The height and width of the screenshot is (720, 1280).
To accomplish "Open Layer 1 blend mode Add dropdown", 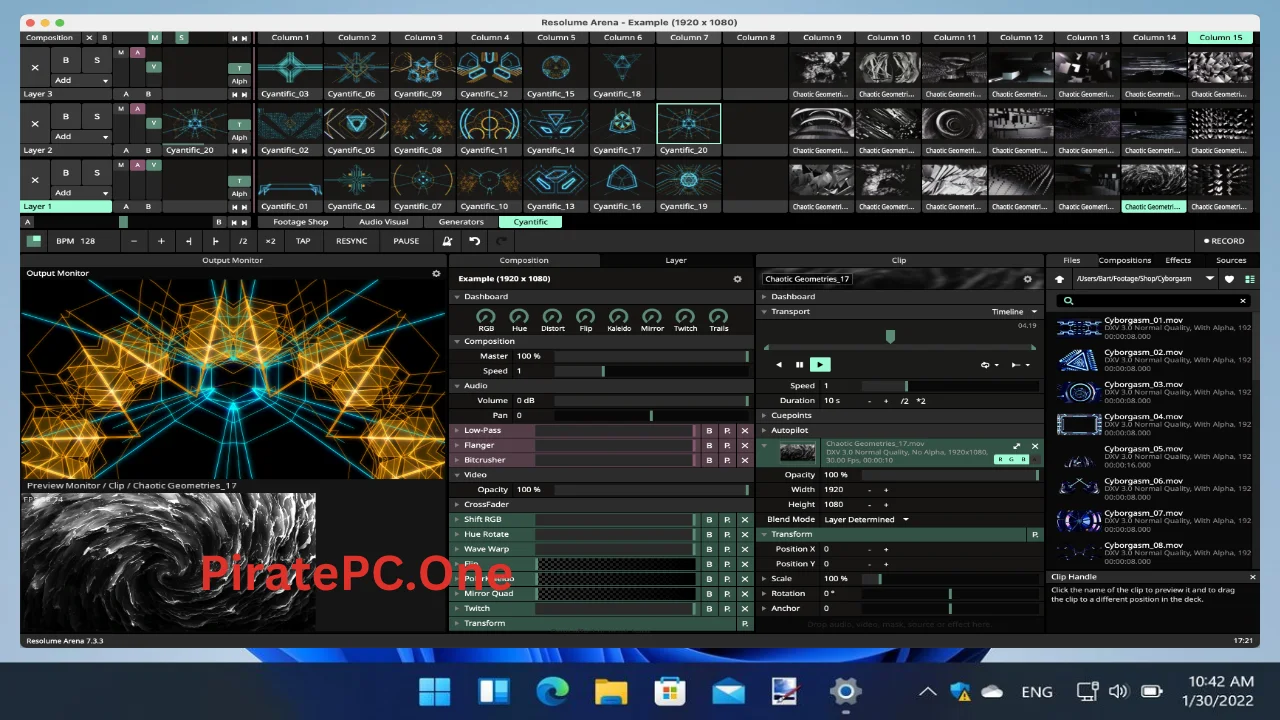I will click(x=81, y=193).
